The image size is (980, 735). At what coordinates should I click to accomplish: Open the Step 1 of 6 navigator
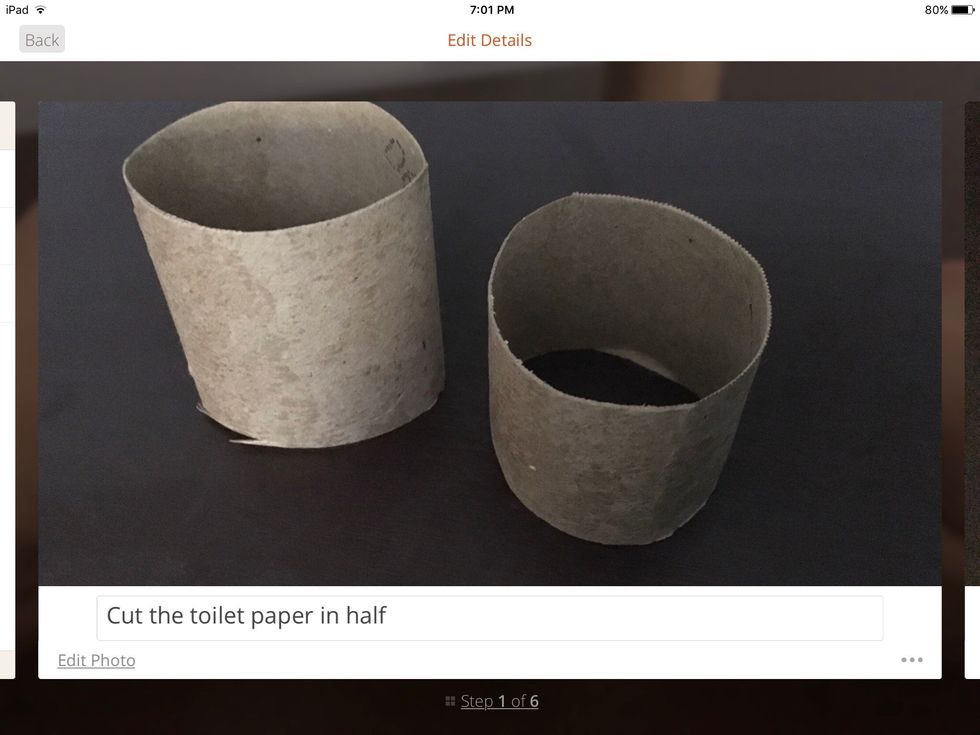499,701
